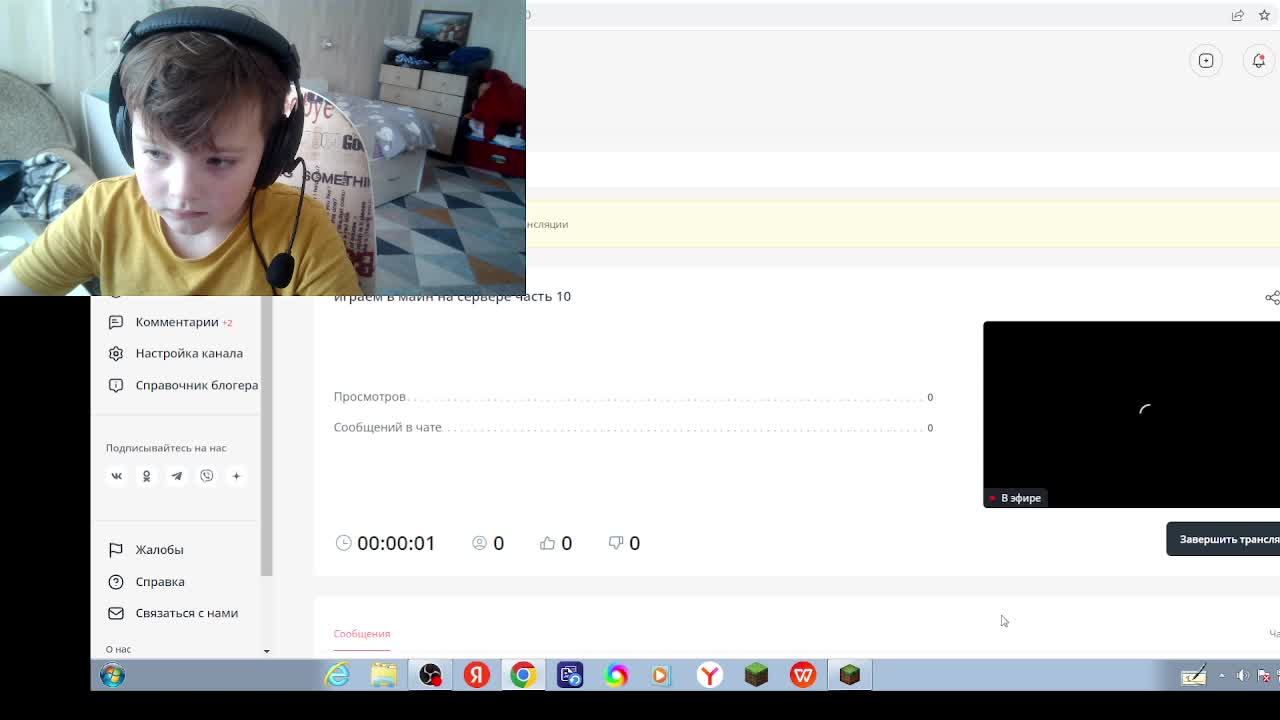Screen dimensions: 1280x720
Task: Open the VK social network icon
Action: (116, 476)
